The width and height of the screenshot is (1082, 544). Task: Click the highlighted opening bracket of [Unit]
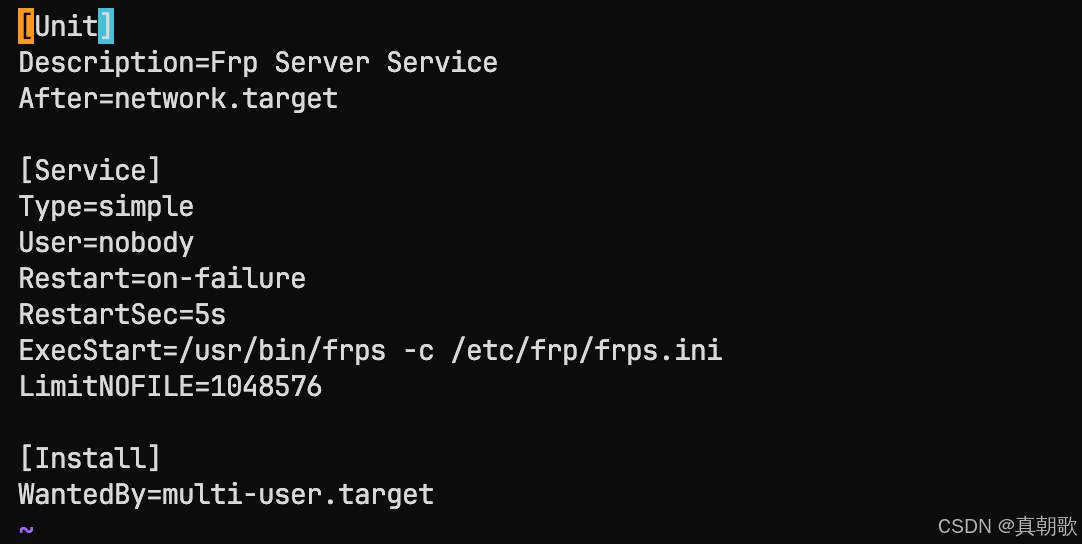(26, 26)
